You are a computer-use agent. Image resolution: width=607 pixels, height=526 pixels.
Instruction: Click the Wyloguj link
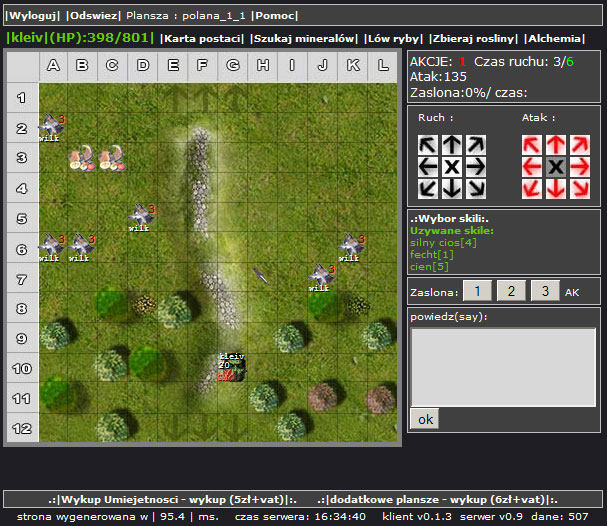coord(33,16)
